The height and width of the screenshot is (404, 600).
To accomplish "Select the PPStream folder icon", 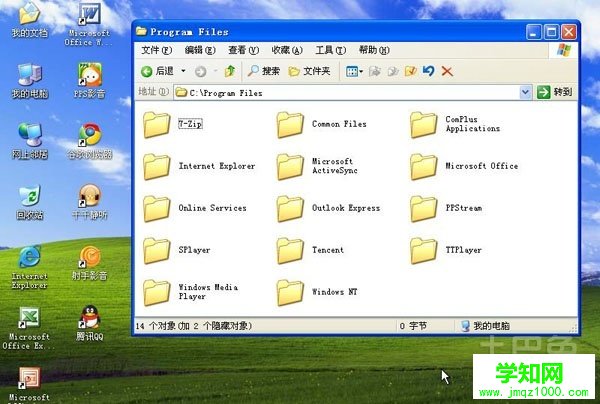I will 423,209.
